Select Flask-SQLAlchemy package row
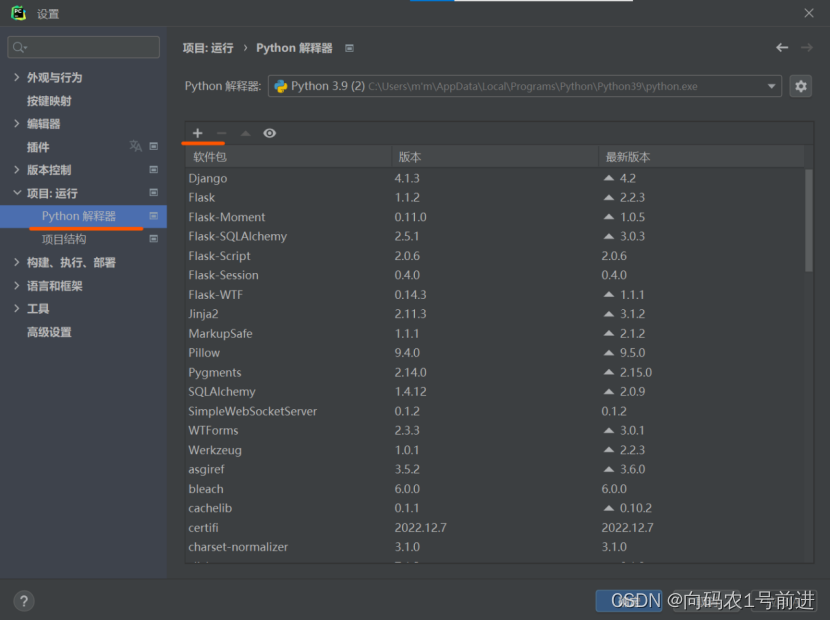 point(495,236)
